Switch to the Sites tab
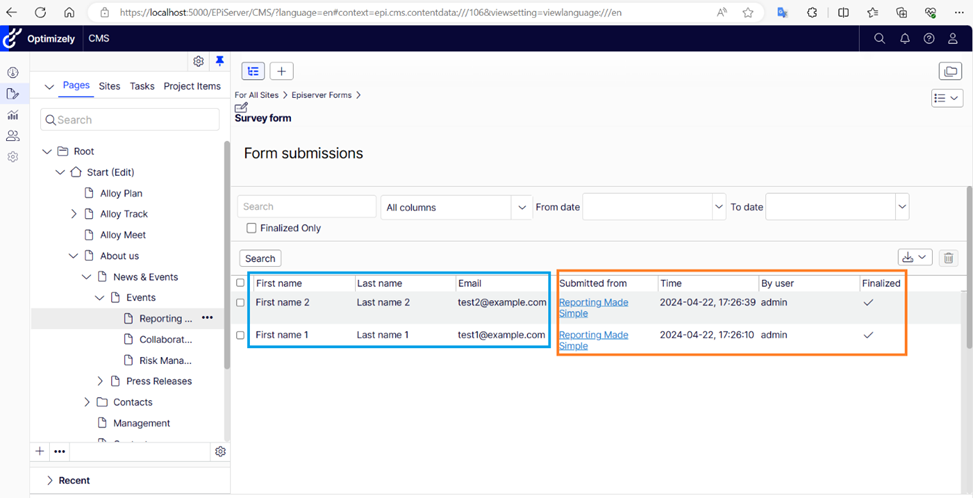973x498 pixels. pos(109,86)
